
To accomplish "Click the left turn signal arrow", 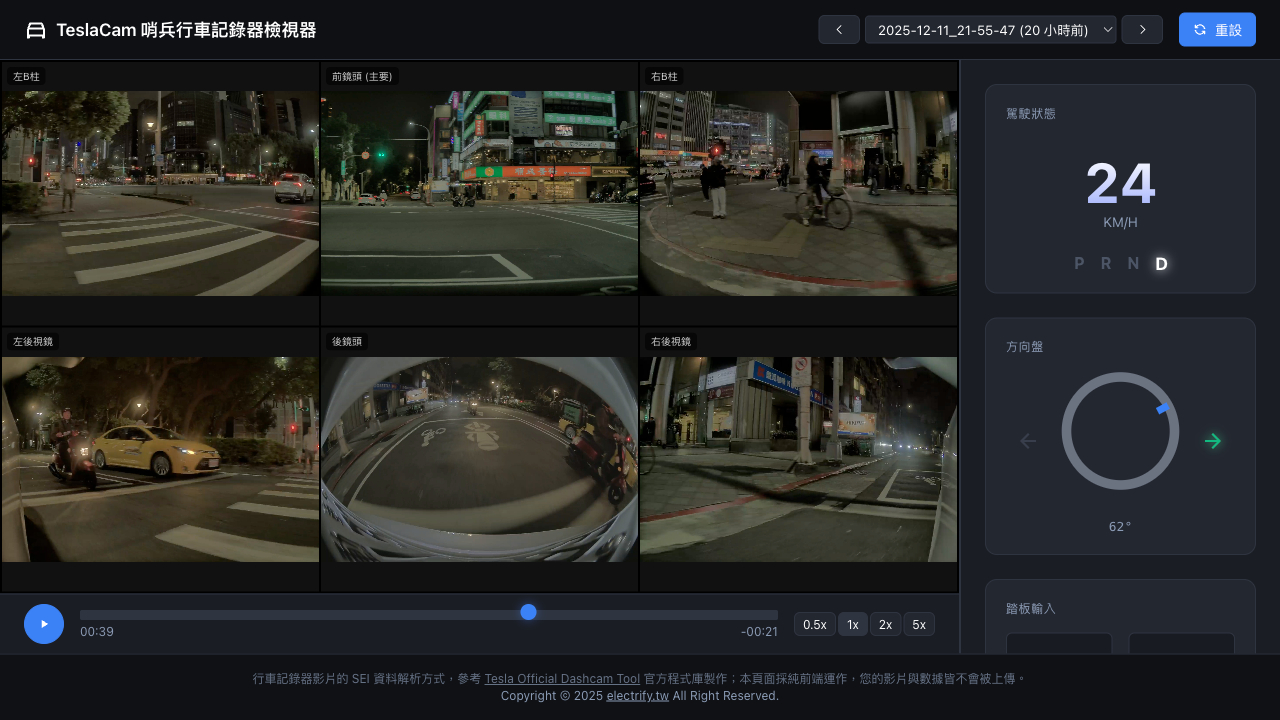I will coord(1028,441).
